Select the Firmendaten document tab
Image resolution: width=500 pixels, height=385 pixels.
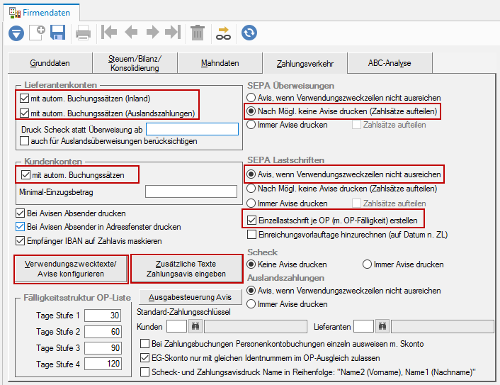coord(42,13)
